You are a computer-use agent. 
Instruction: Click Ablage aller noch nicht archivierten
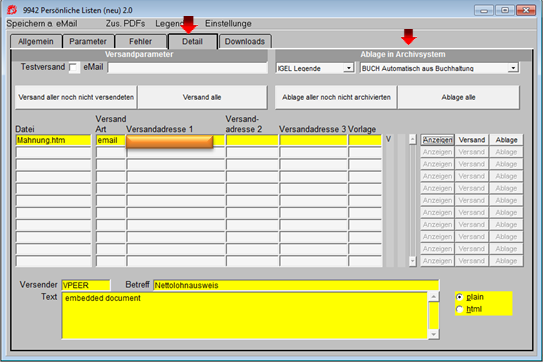click(336, 97)
